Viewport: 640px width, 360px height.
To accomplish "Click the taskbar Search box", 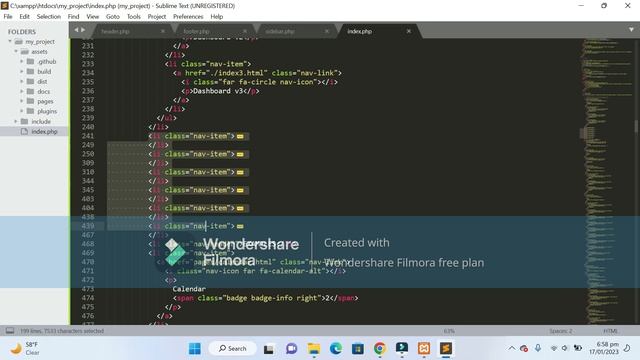I will [233, 349].
